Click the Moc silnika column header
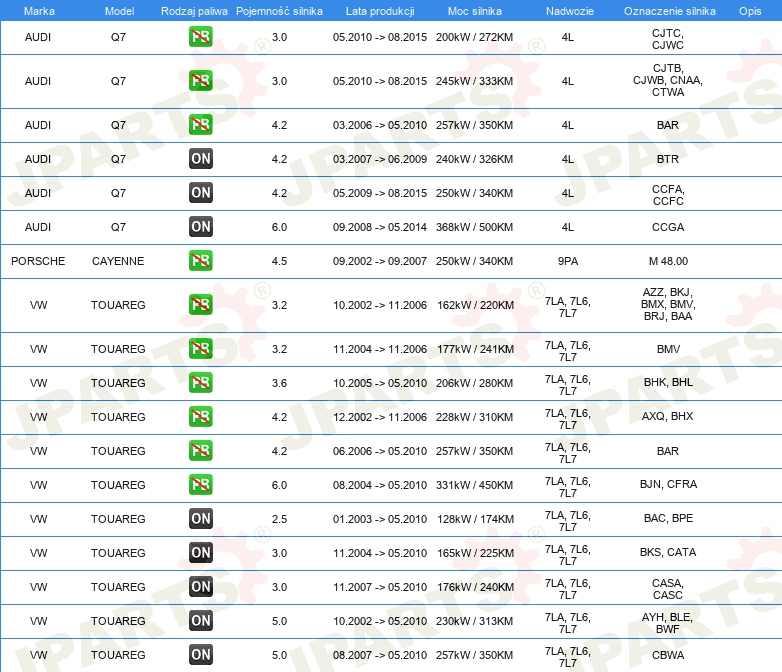 point(474,11)
